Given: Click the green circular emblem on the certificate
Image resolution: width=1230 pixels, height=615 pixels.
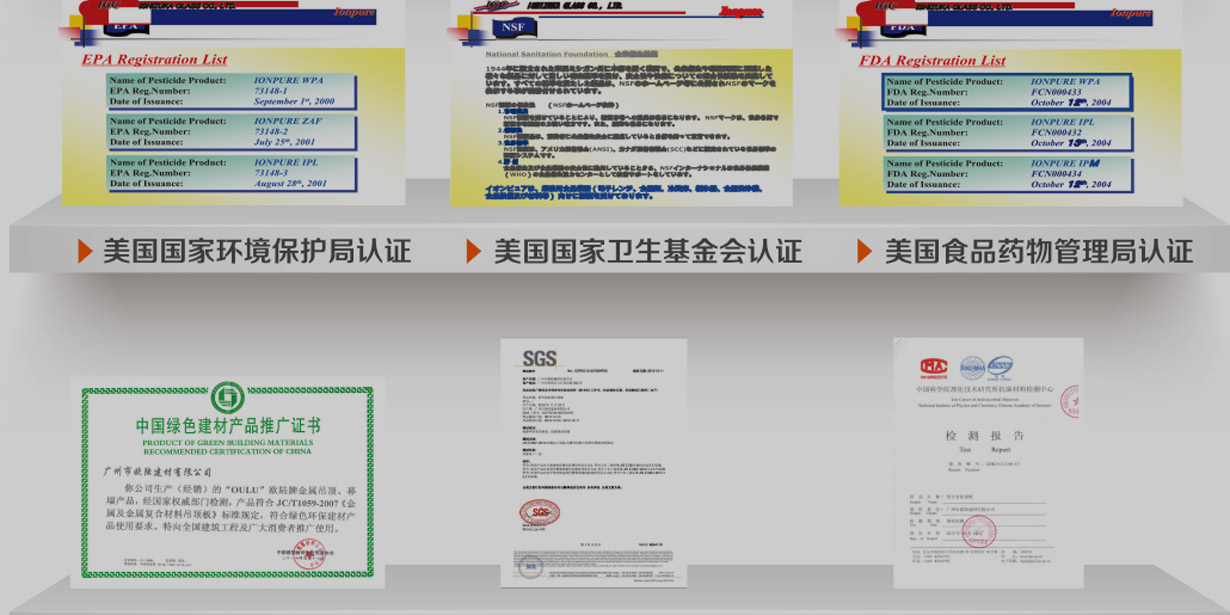Looking at the screenshot, I should tap(227, 398).
